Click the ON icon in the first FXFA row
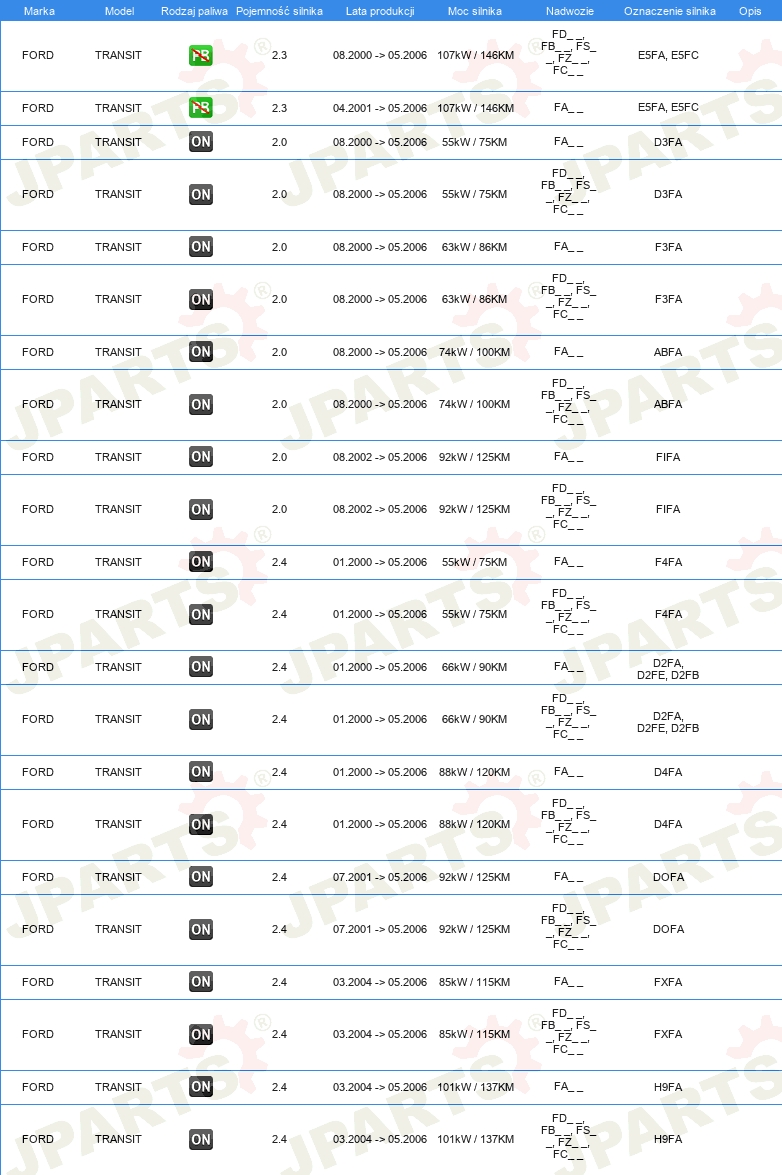Screen dimensions: 782x1175 pyautogui.click(x=201, y=982)
